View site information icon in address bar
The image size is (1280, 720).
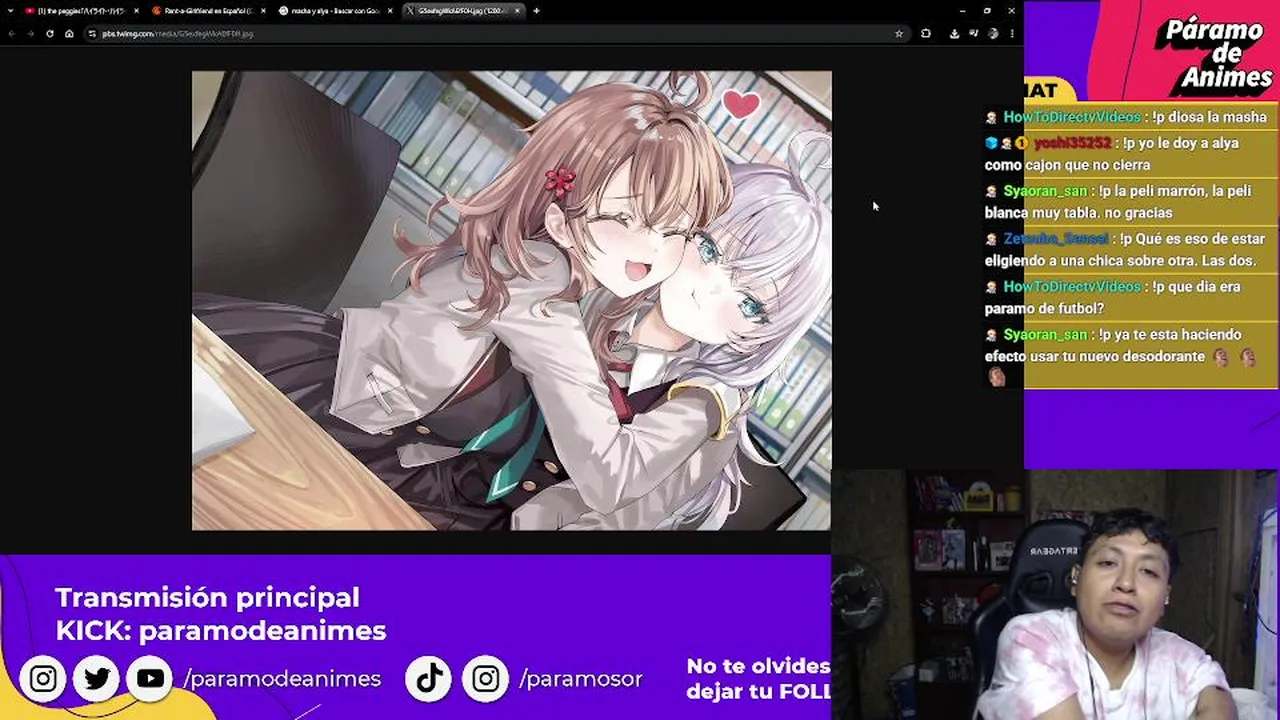[x=92, y=33]
